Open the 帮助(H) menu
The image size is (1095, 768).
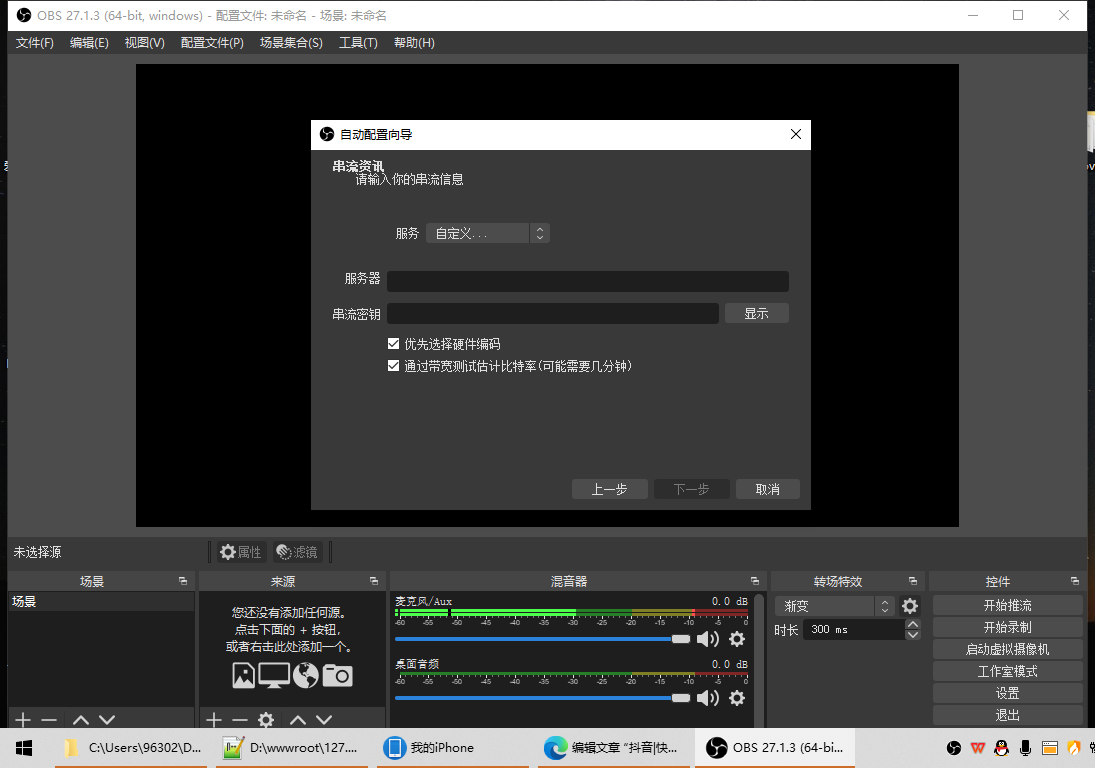[414, 43]
